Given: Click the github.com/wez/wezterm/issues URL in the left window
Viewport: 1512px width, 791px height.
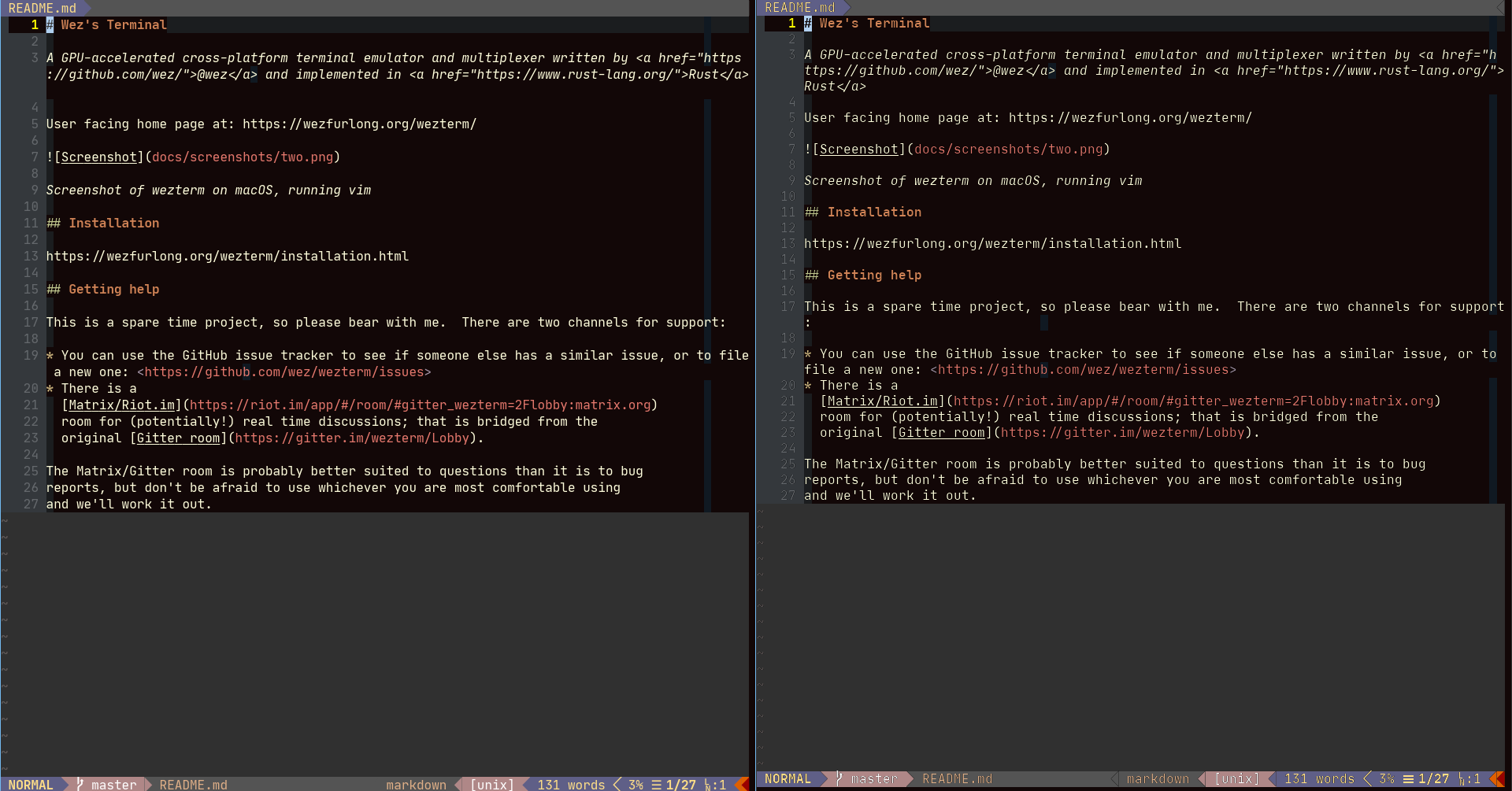Looking at the screenshot, I should click(284, 371).
